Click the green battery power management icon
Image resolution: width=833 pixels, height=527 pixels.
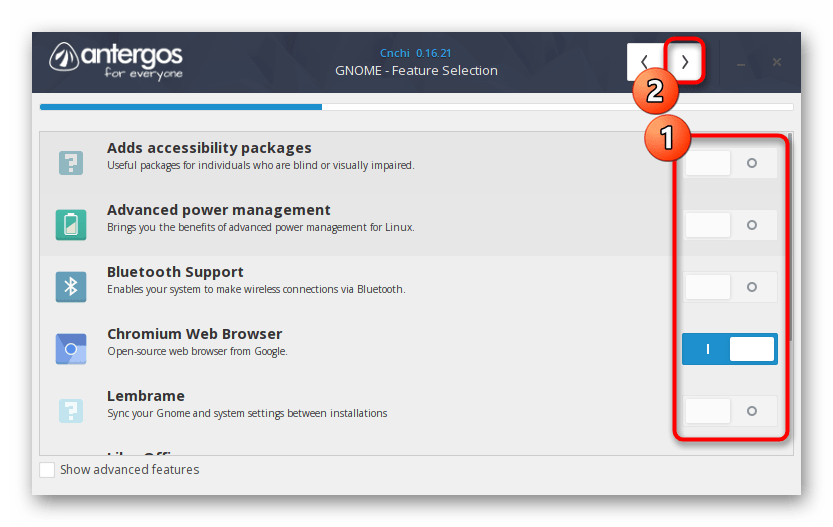pos(71,225)
